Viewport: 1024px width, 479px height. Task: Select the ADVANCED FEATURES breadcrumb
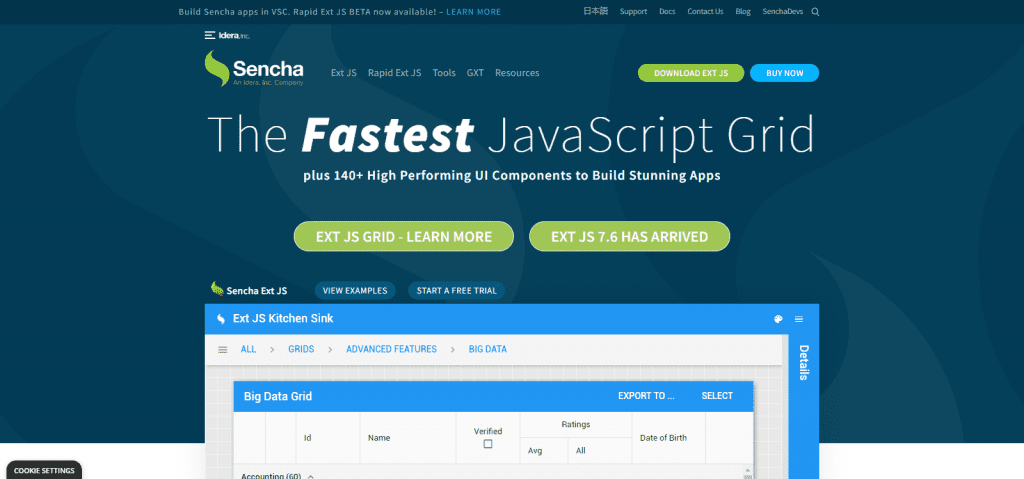tap(391, 350)
